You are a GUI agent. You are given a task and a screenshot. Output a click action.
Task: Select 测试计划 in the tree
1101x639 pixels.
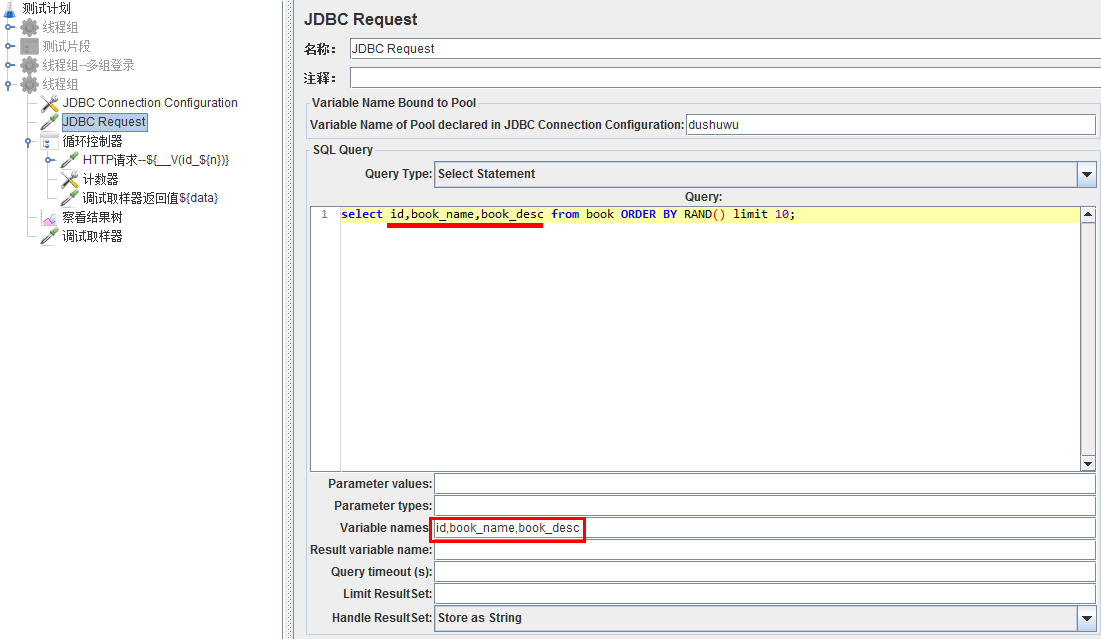tap(46, 8)
